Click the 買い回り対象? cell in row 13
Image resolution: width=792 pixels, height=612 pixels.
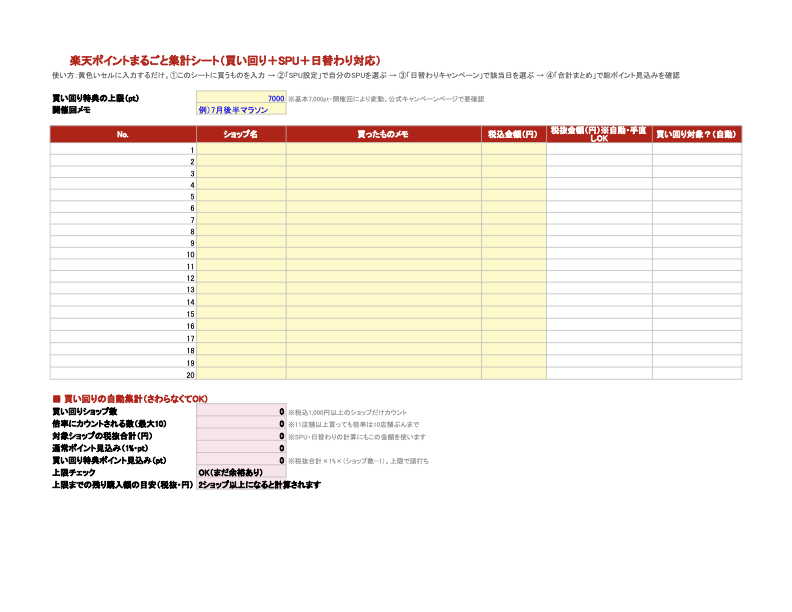(697, 289)
